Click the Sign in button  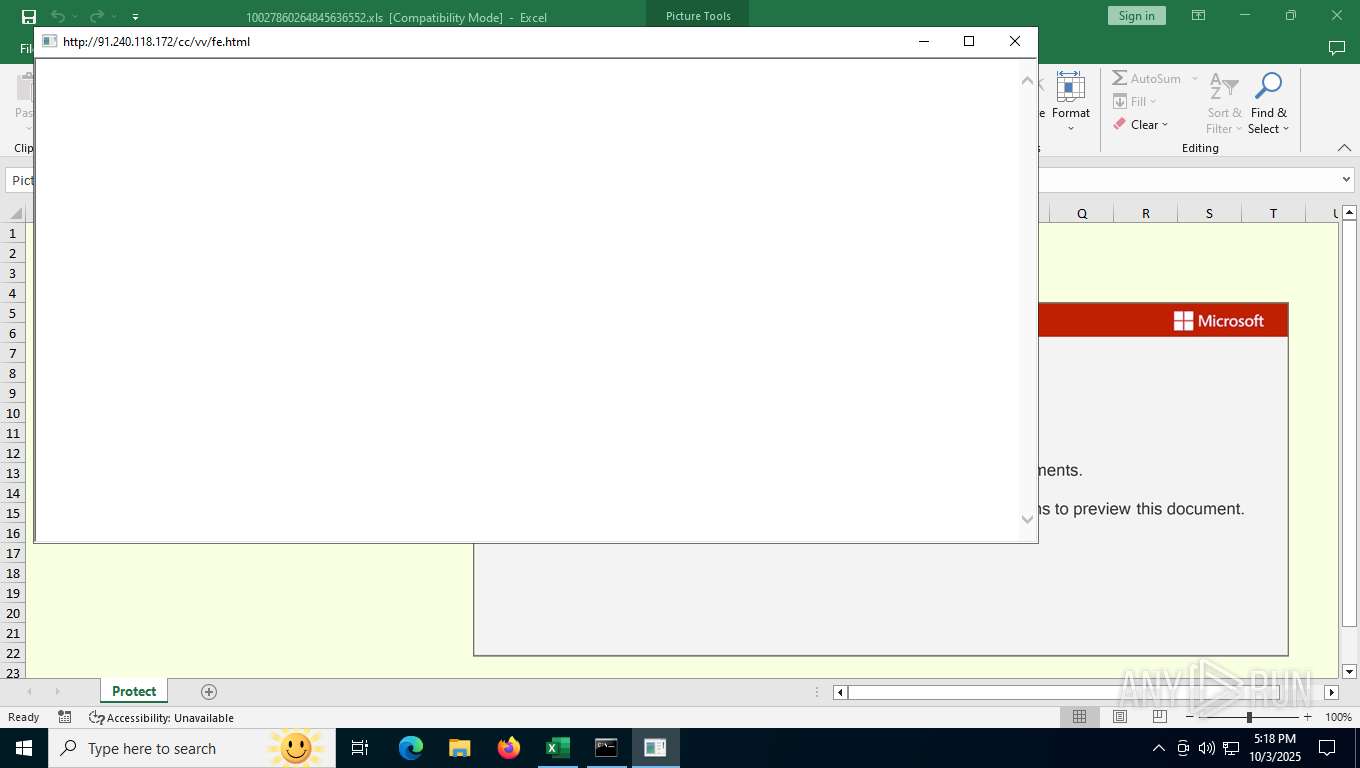pyautogui.click(x=1136, y=16)
